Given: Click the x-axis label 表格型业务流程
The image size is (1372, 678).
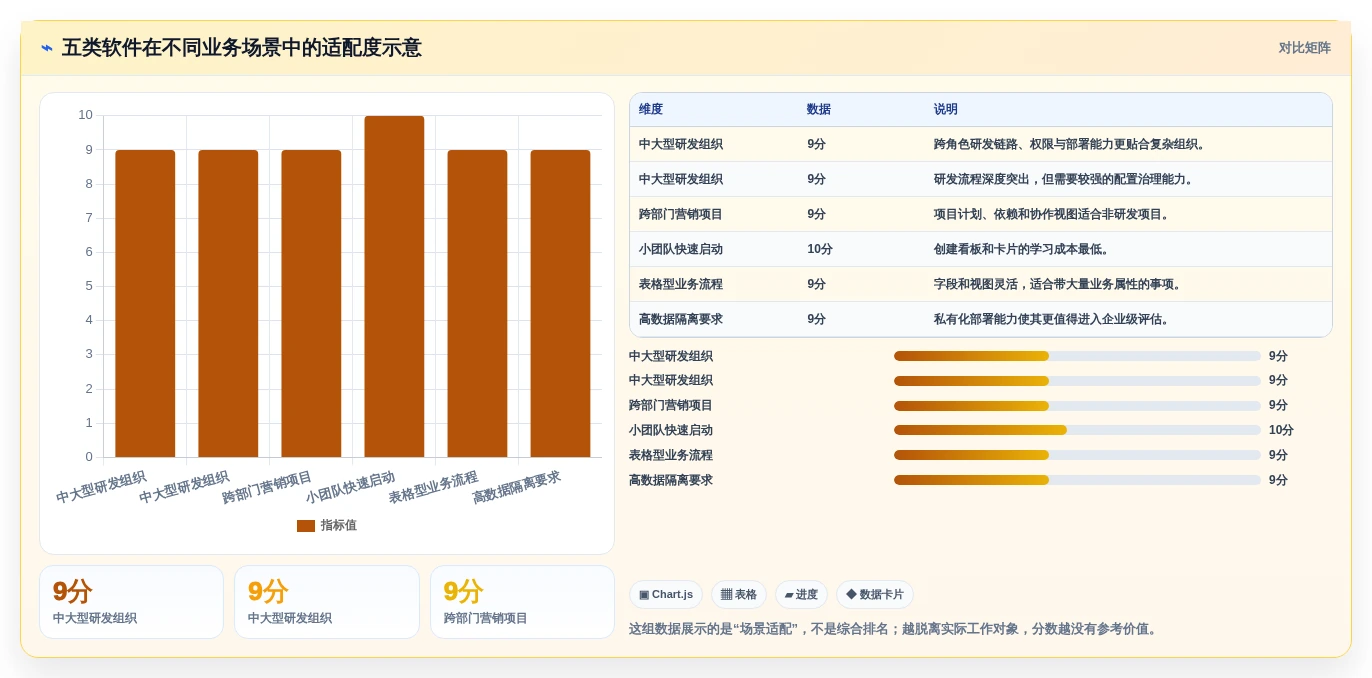Looking at the screenshot, I should coord(433,487).
